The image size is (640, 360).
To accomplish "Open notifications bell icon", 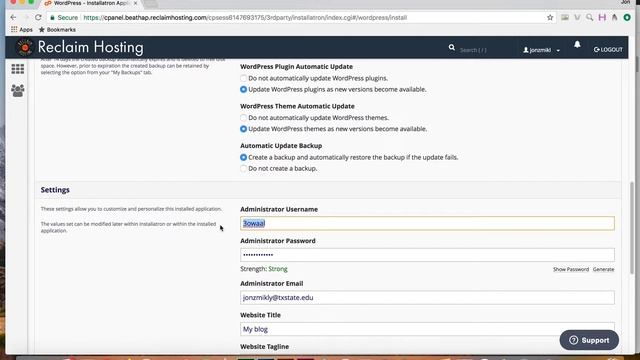I will click(x=577, y=44).
